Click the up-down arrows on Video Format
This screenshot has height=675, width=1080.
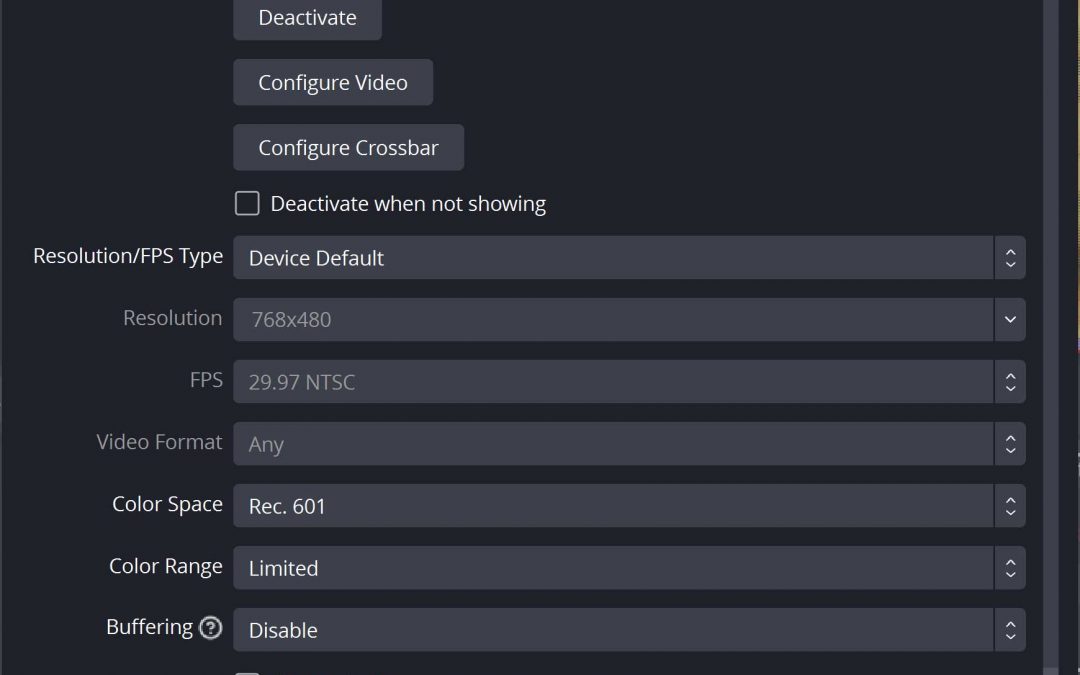1010,444
